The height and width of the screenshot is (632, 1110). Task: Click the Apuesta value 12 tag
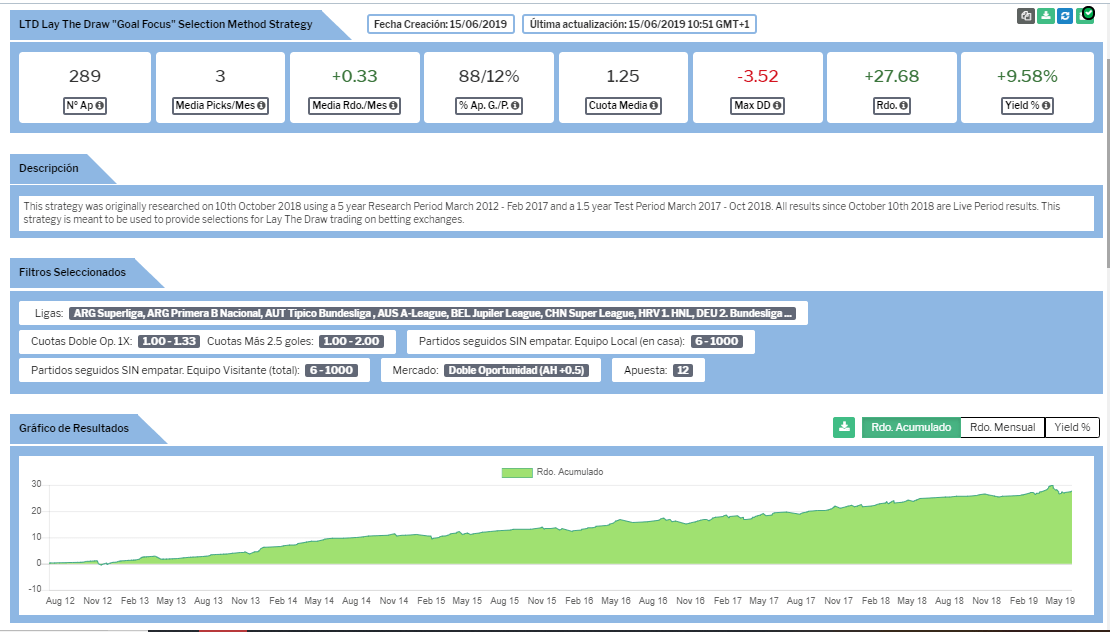coord(682,370)
